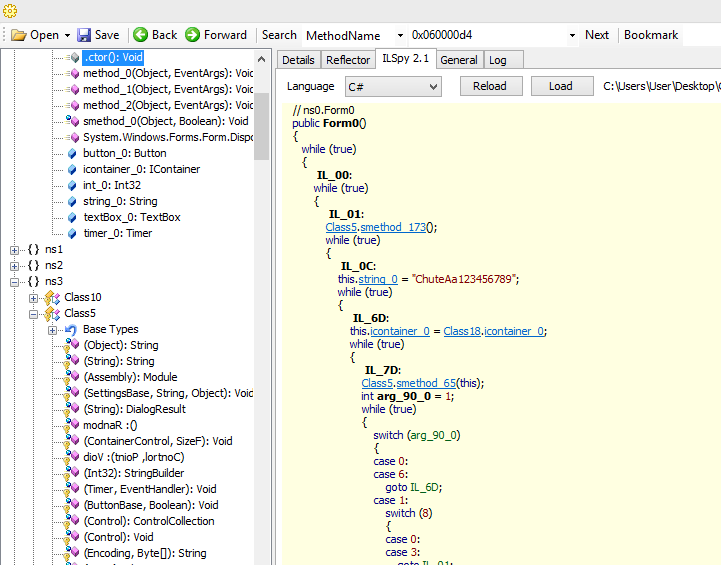This screenshot has width=721, height=565.
Task: Click the .ctor() constructor method icon
Action: point(73,57)
